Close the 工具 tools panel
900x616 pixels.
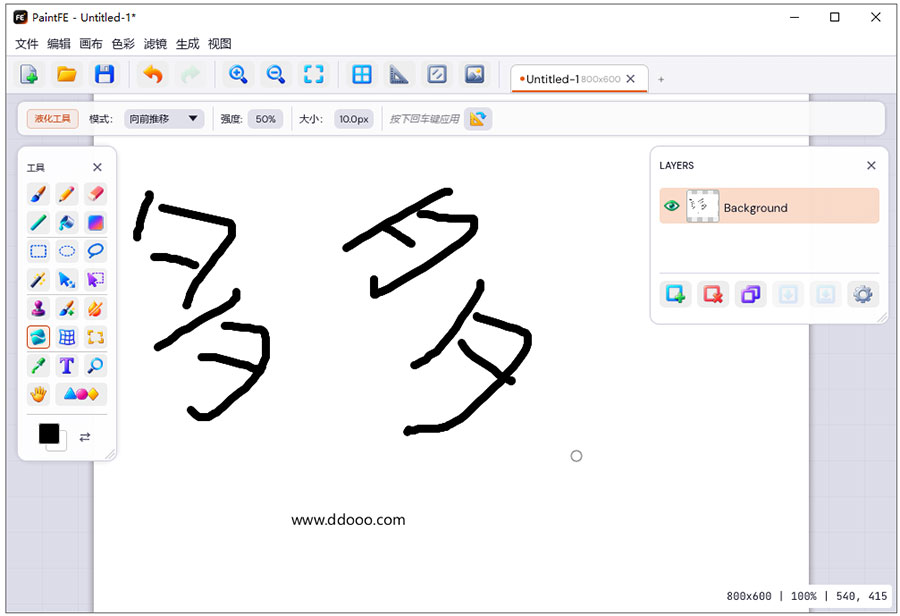point(97,167)
